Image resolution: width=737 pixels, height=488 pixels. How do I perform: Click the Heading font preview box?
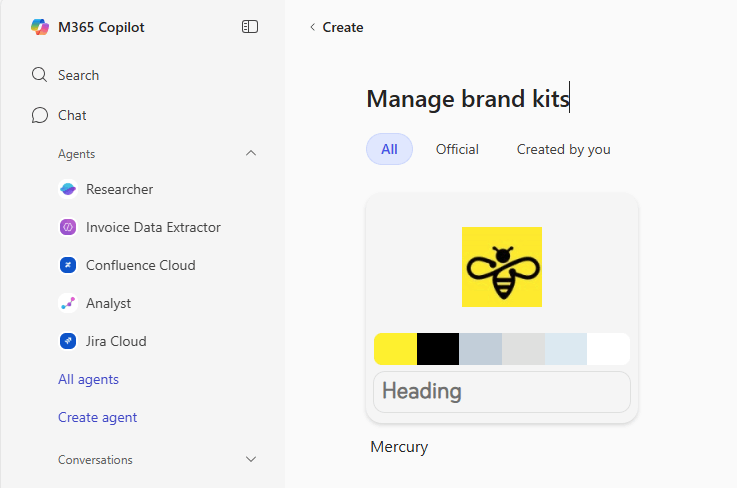[502, 392]
